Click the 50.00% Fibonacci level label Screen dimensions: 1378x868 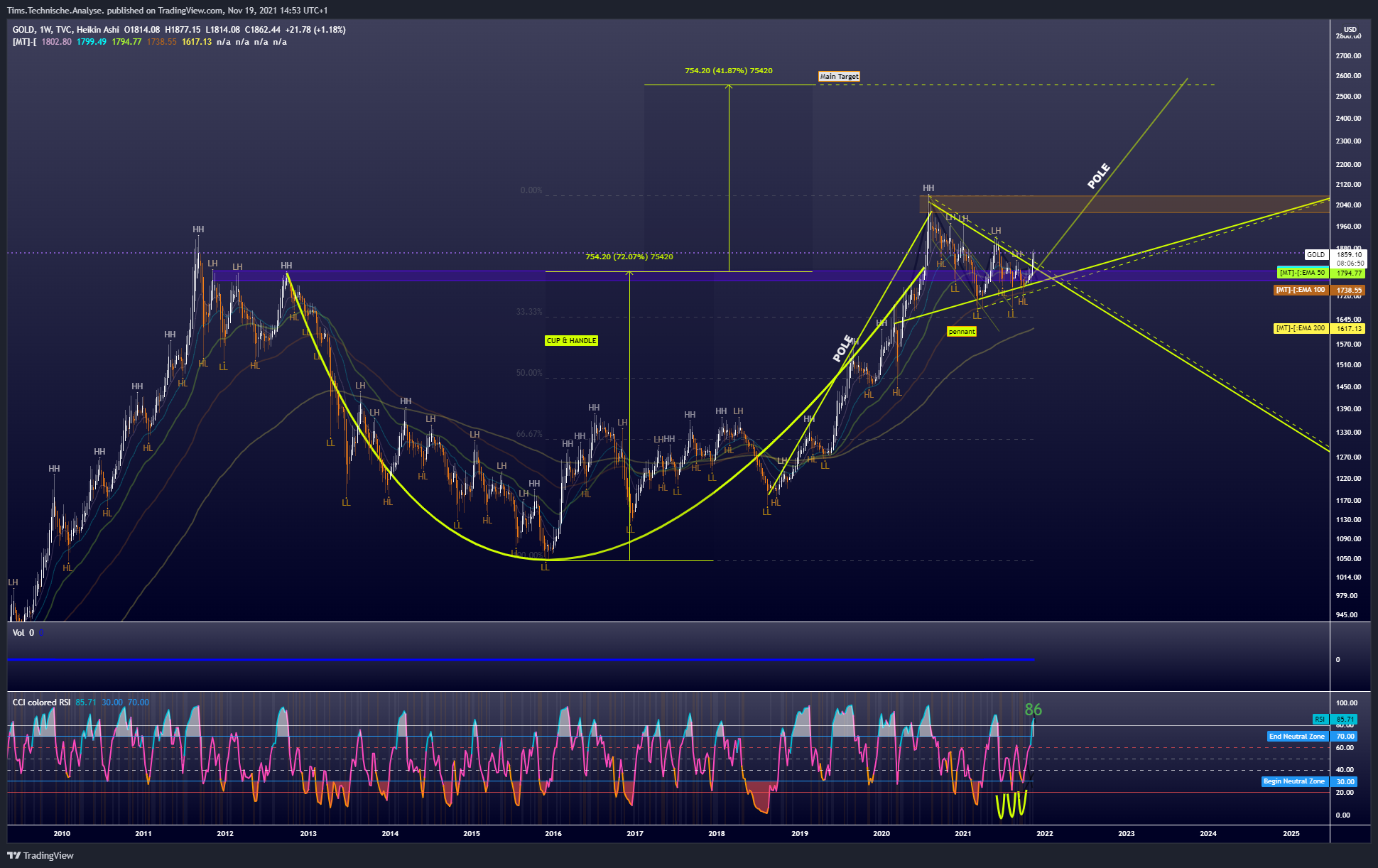point(529,373)
